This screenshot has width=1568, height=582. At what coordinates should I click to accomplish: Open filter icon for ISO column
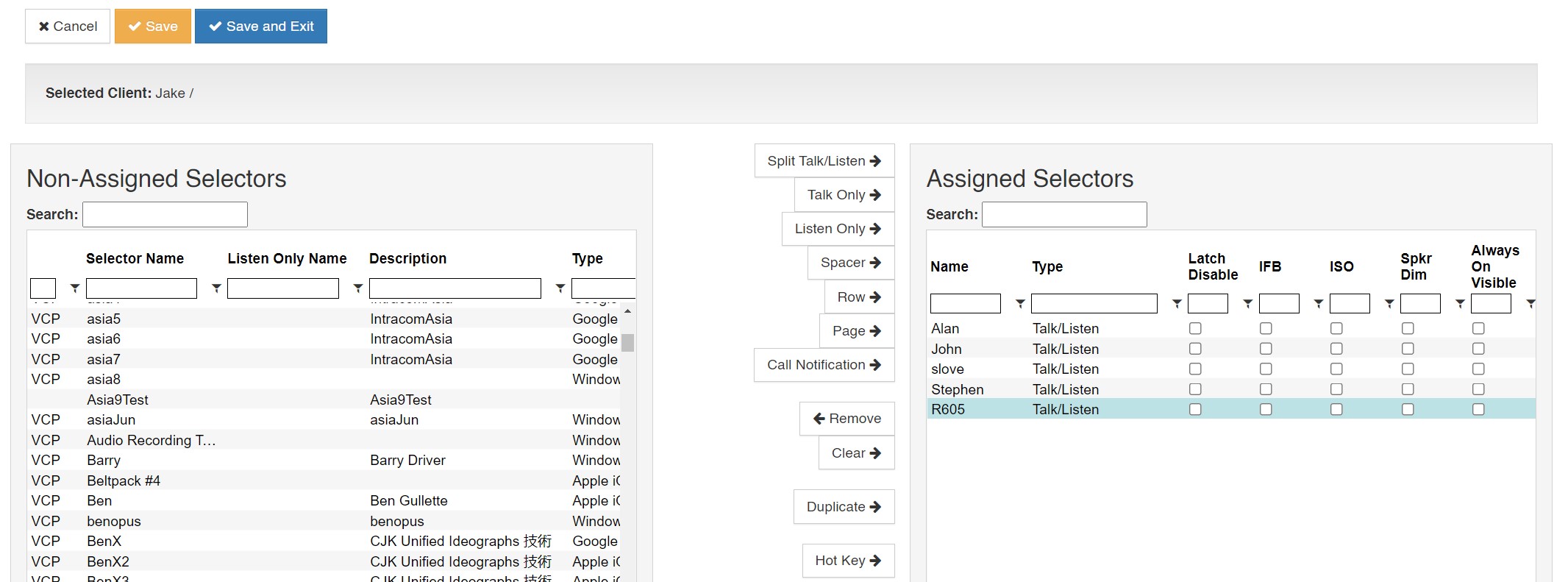pyautogui.click(x=1389, y=303)
